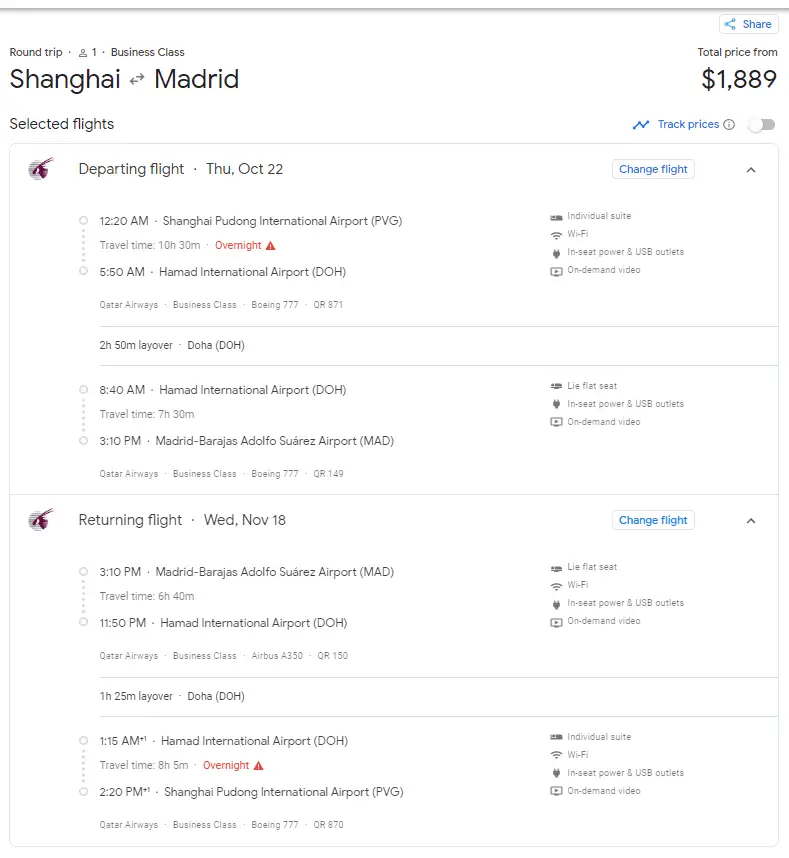Click Overnight warning icon on DOH–PVG return

point(259,766)
